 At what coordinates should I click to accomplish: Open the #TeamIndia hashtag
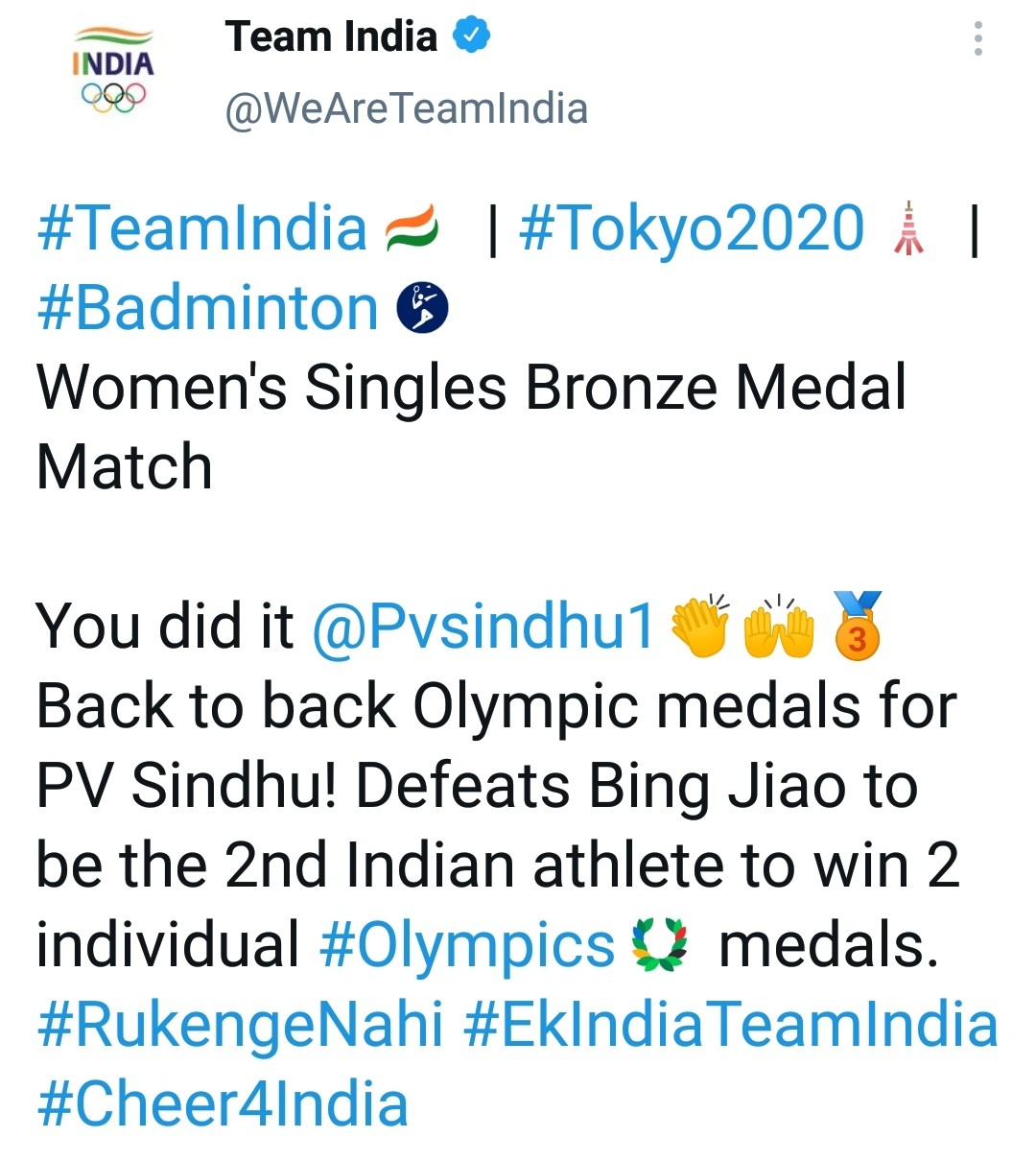click(201, 228)
